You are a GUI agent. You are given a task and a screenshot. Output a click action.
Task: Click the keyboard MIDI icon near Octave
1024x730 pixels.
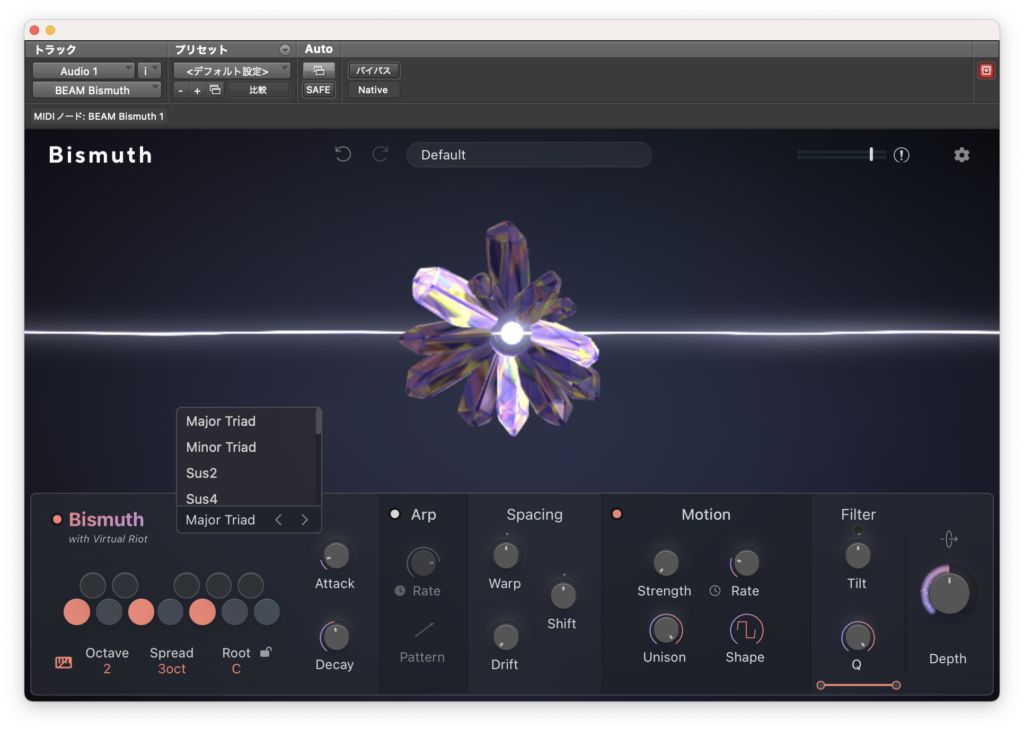coord(63,663)
